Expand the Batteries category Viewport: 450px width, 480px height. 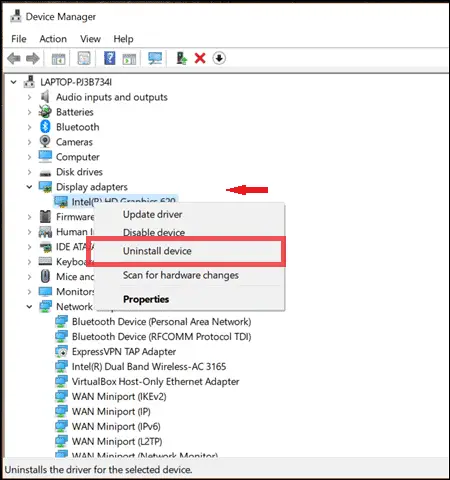(x=29, y=112)
